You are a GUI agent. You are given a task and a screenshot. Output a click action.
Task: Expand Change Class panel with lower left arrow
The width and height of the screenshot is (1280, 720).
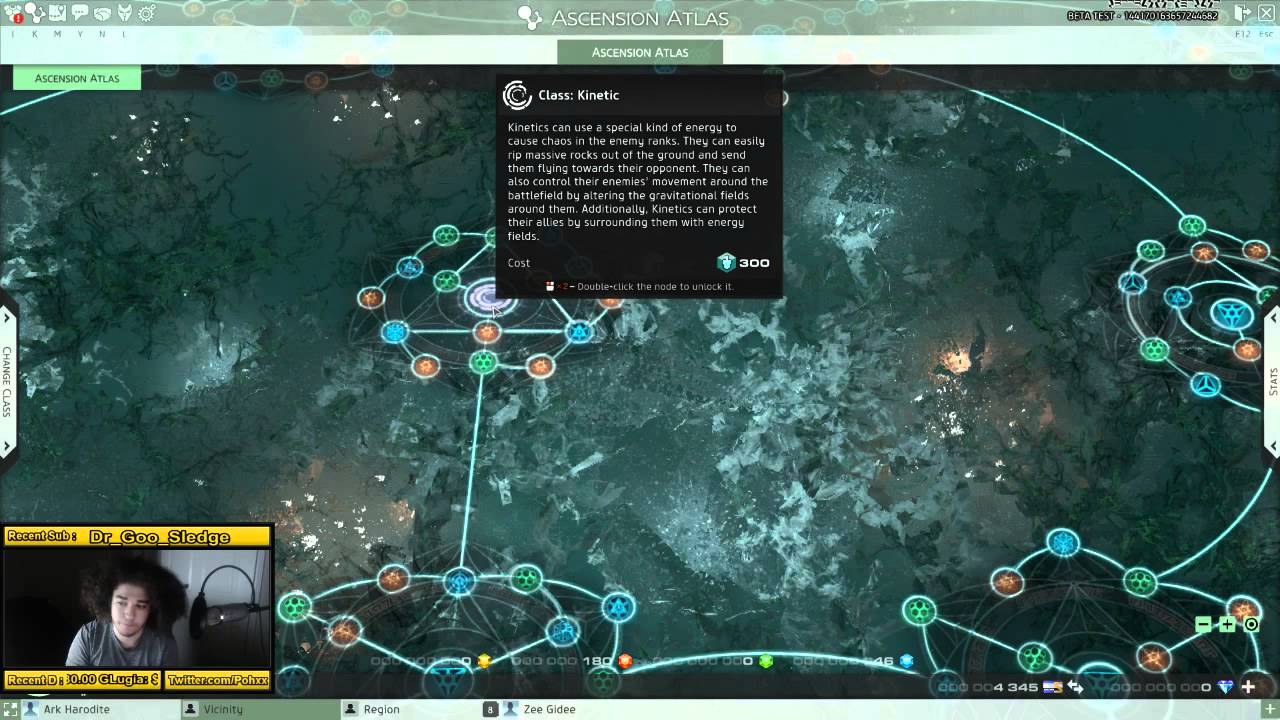(7, 446)
